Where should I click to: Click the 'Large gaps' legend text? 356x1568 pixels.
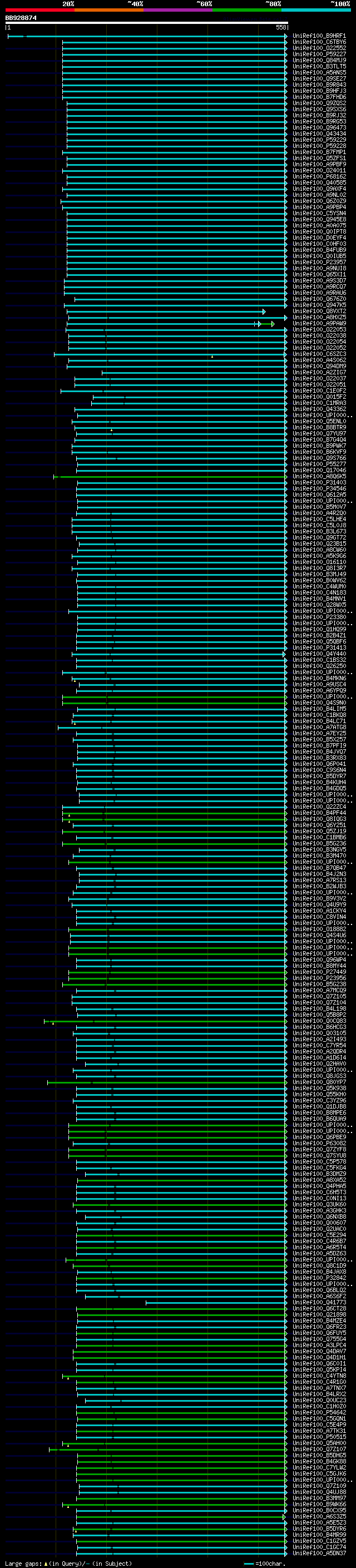click(23, 1563)
